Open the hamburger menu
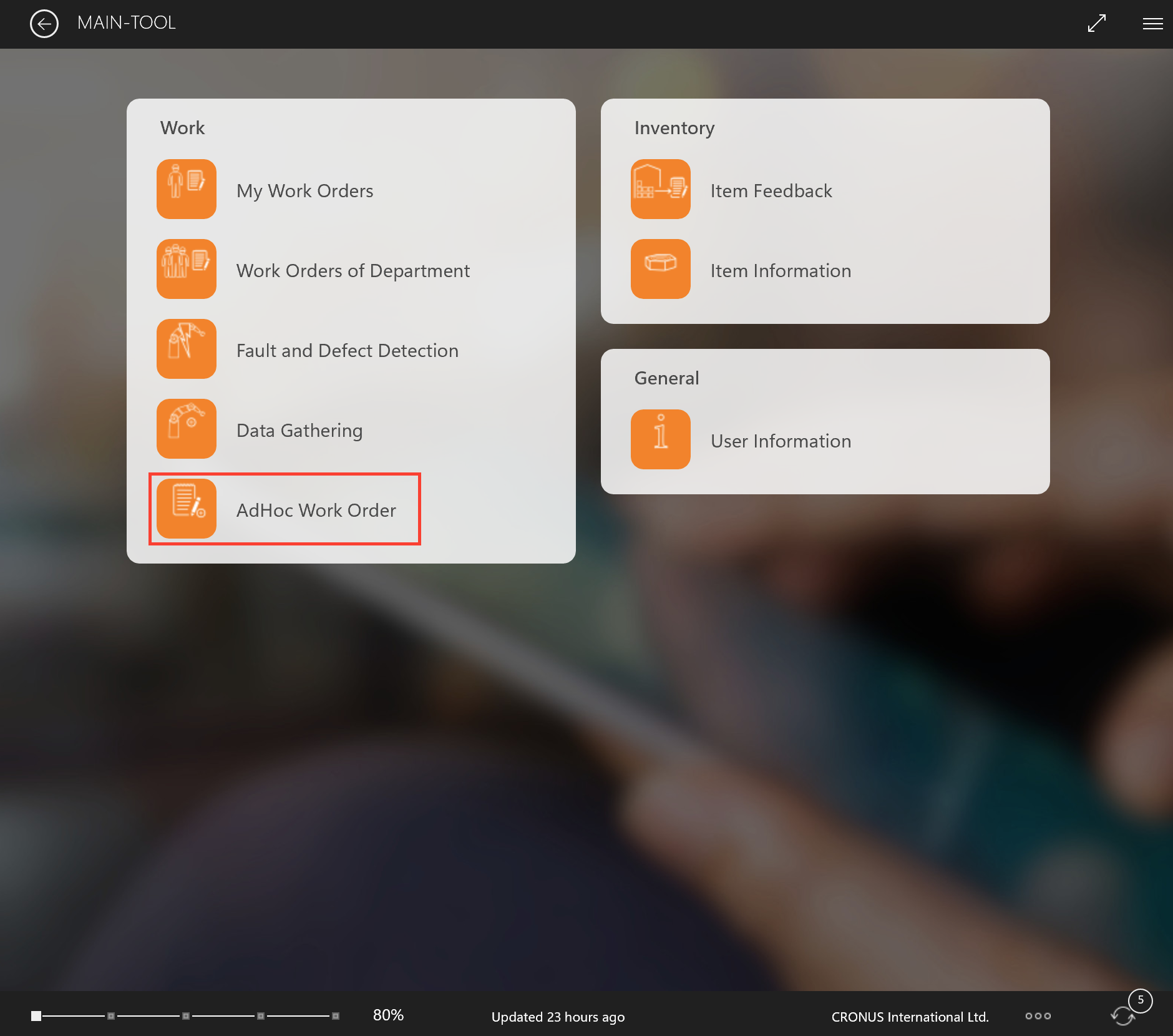Screen dimensions: 1173x1036 pos(1152,24)
